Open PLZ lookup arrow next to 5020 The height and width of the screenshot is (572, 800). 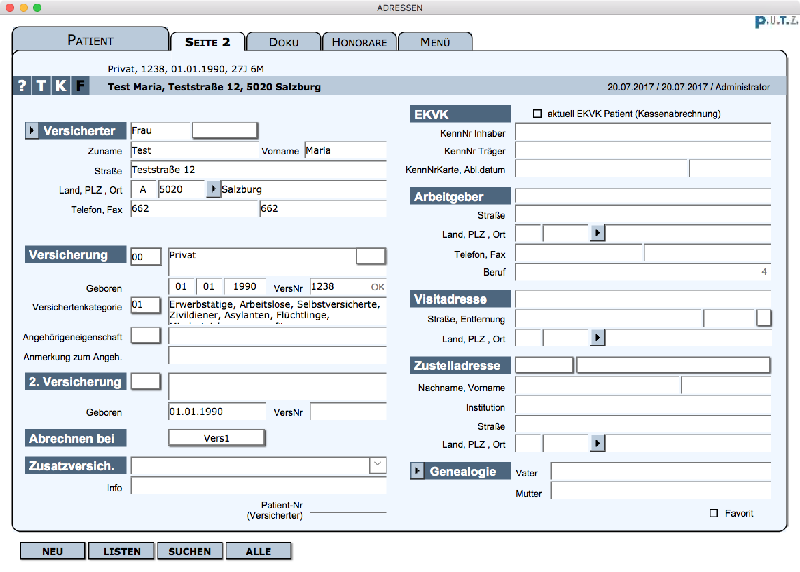tap(213, 189)
